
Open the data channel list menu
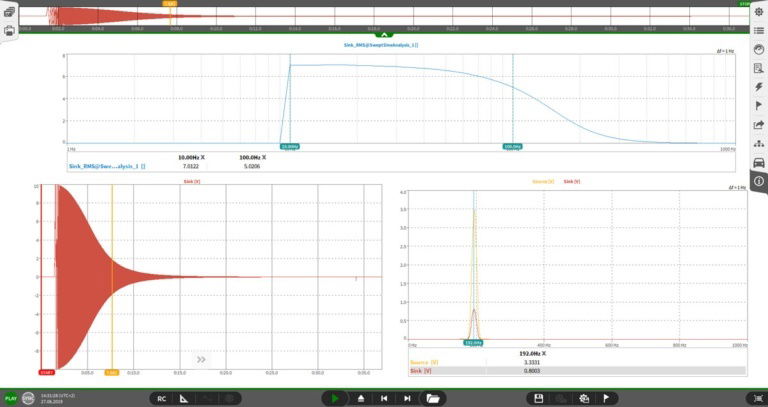(759, 30)
